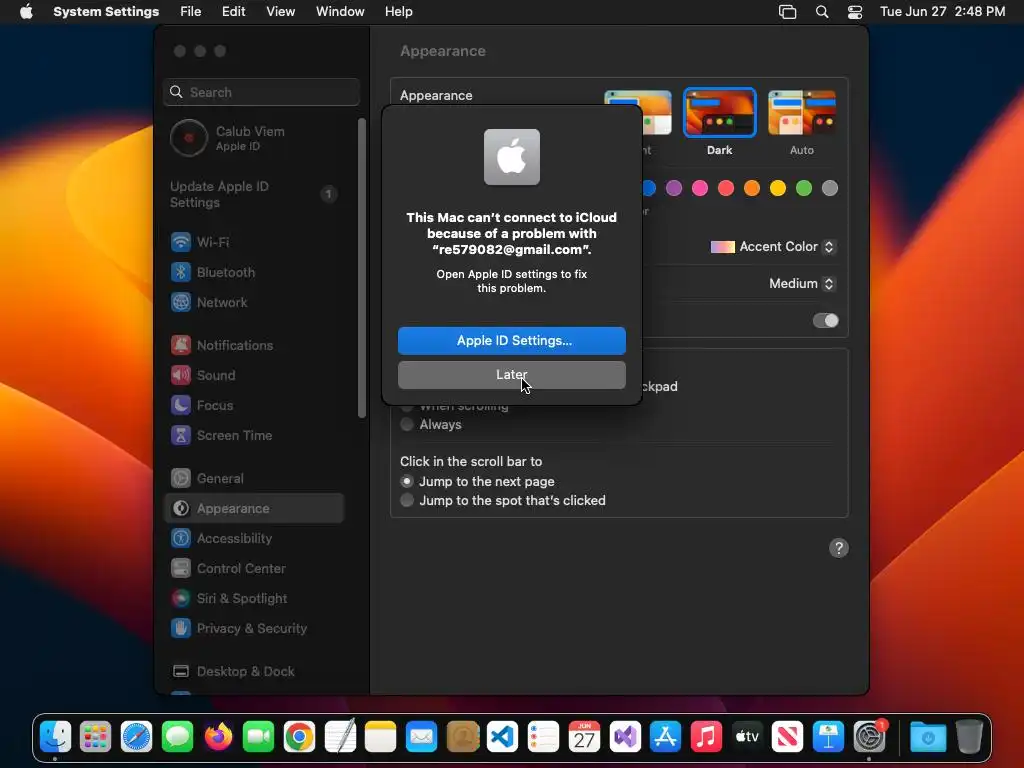Click the sidebar Search field
This screenshot has width=1024, height=768.
(261, 92)
